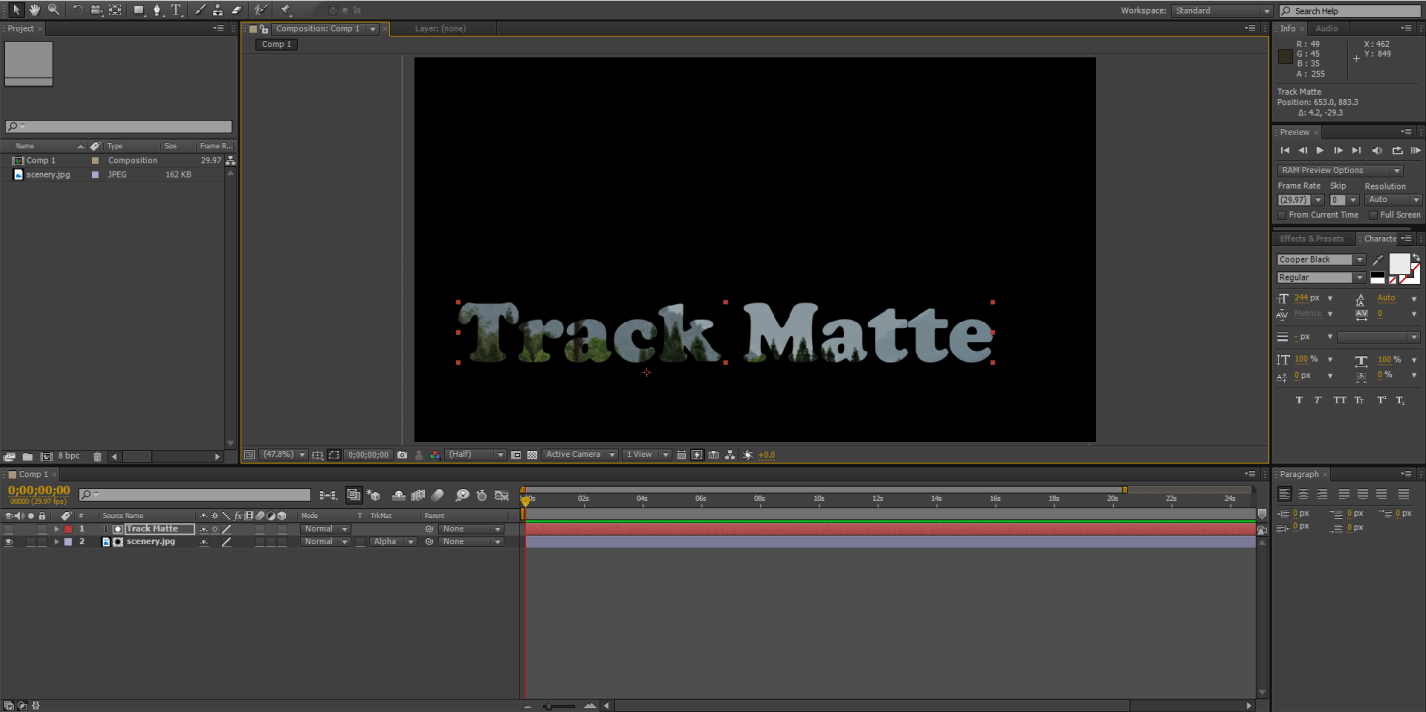Select the Brush tool
This screenshot has width=1426, height=712.
(x=201, y=9)
